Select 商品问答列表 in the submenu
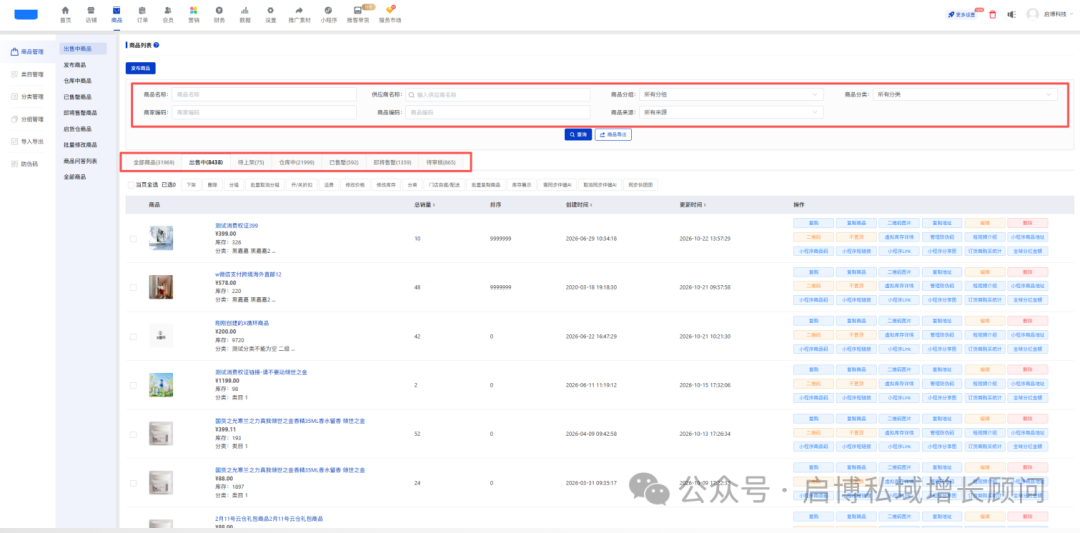Screen dimensions: 1080x533 [x=80, y=161]
